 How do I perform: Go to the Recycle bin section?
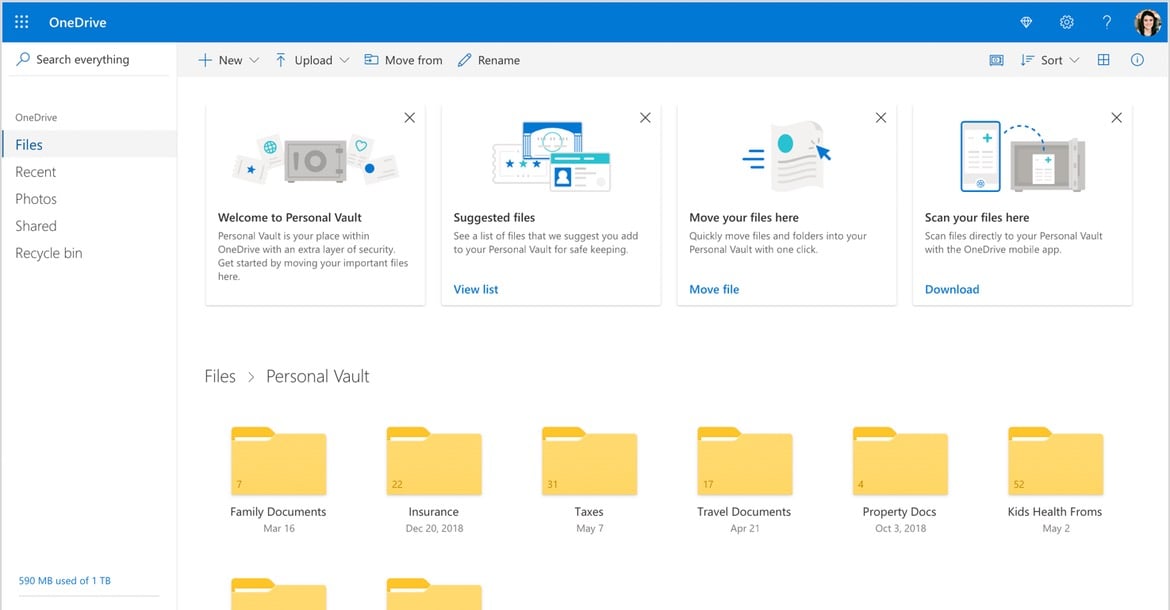pyautogui.click(x=48, y=253)
